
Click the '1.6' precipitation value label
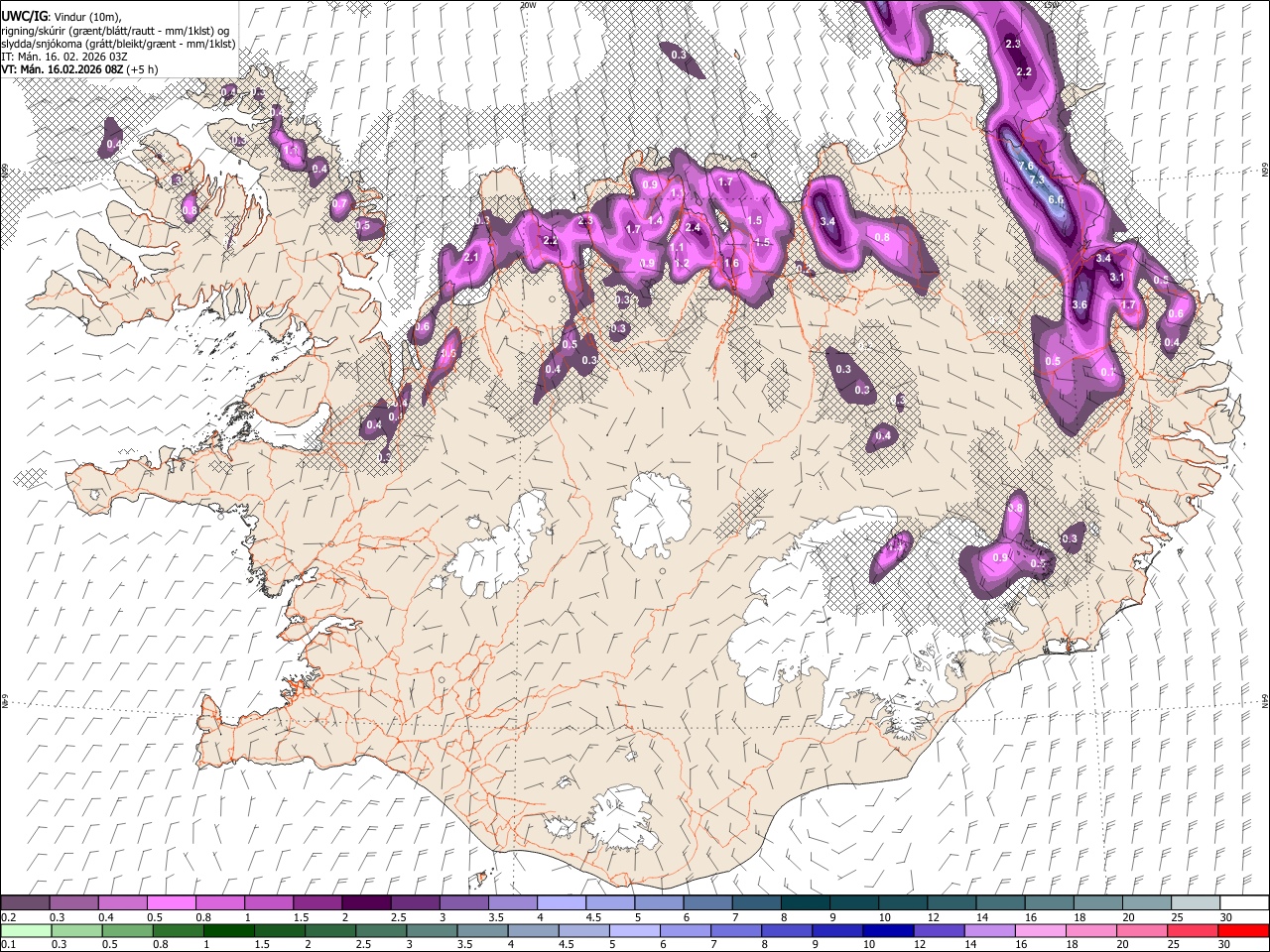coord(732,263)
